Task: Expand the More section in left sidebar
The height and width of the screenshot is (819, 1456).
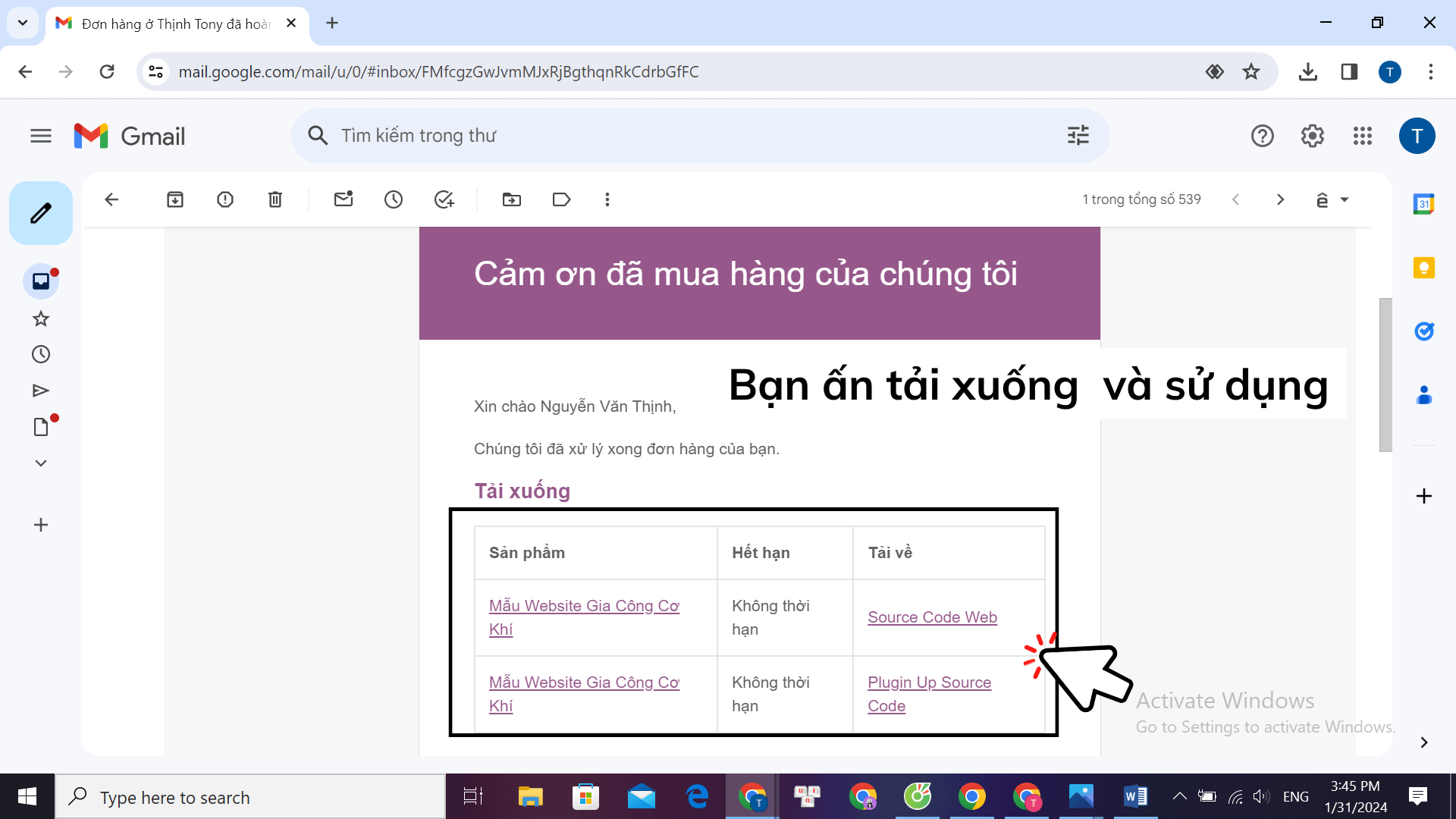Action: click(41, 463)
